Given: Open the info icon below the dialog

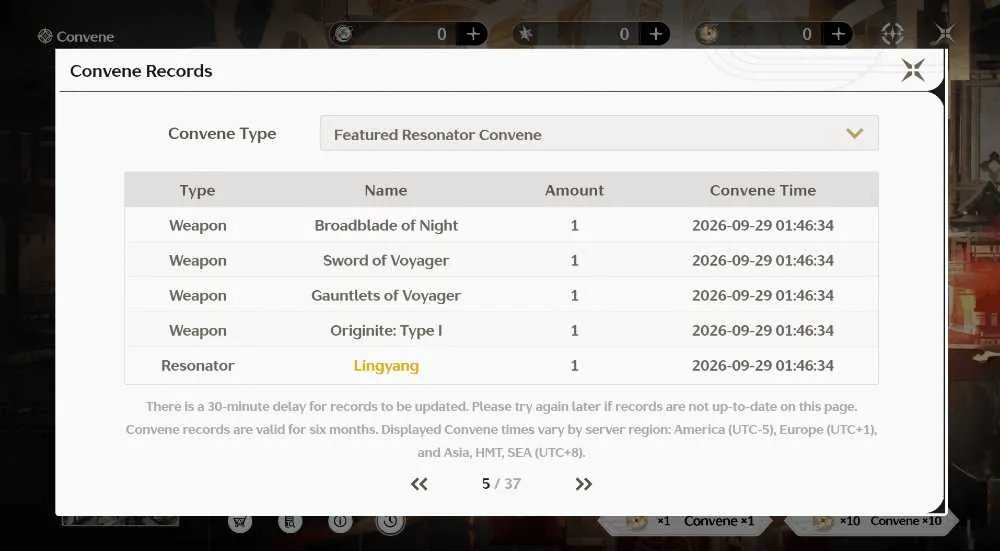Looking at the screenshot, I should (x=340, y=522).
